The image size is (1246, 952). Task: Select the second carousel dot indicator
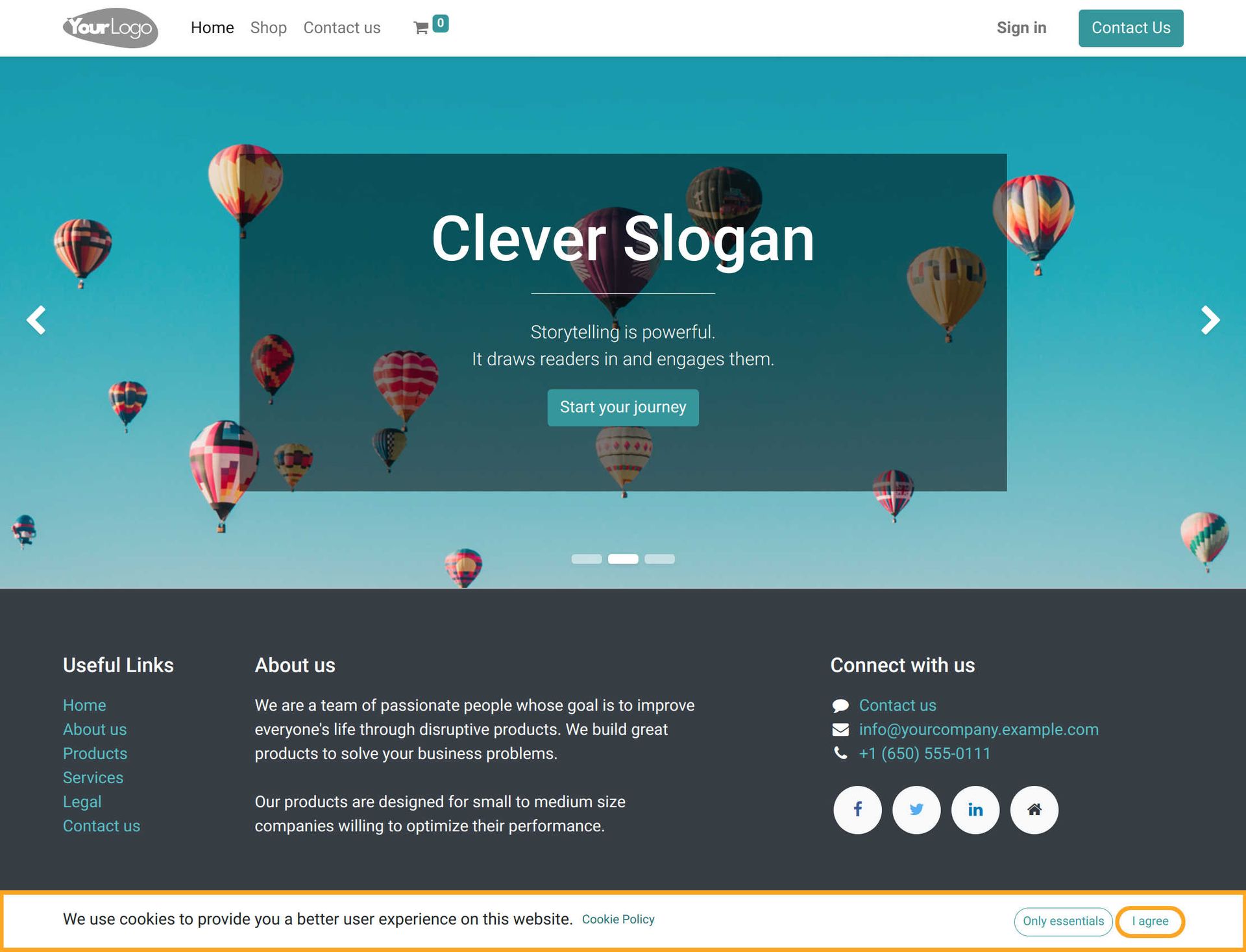click(x=623, y=559)
